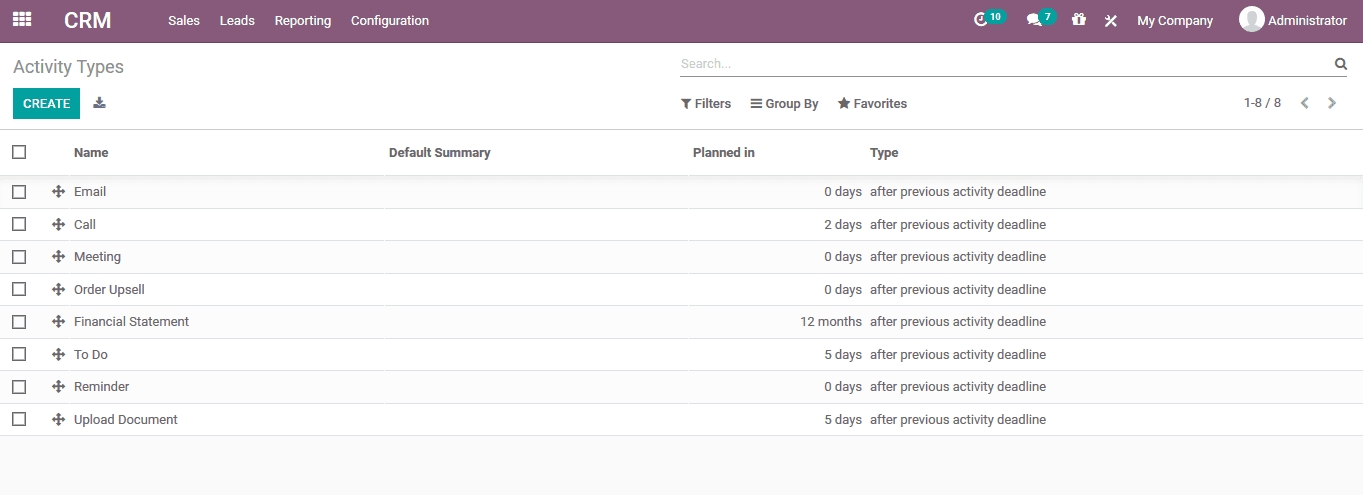
Task: Open the Configuration menu
Action: (389, 21)
